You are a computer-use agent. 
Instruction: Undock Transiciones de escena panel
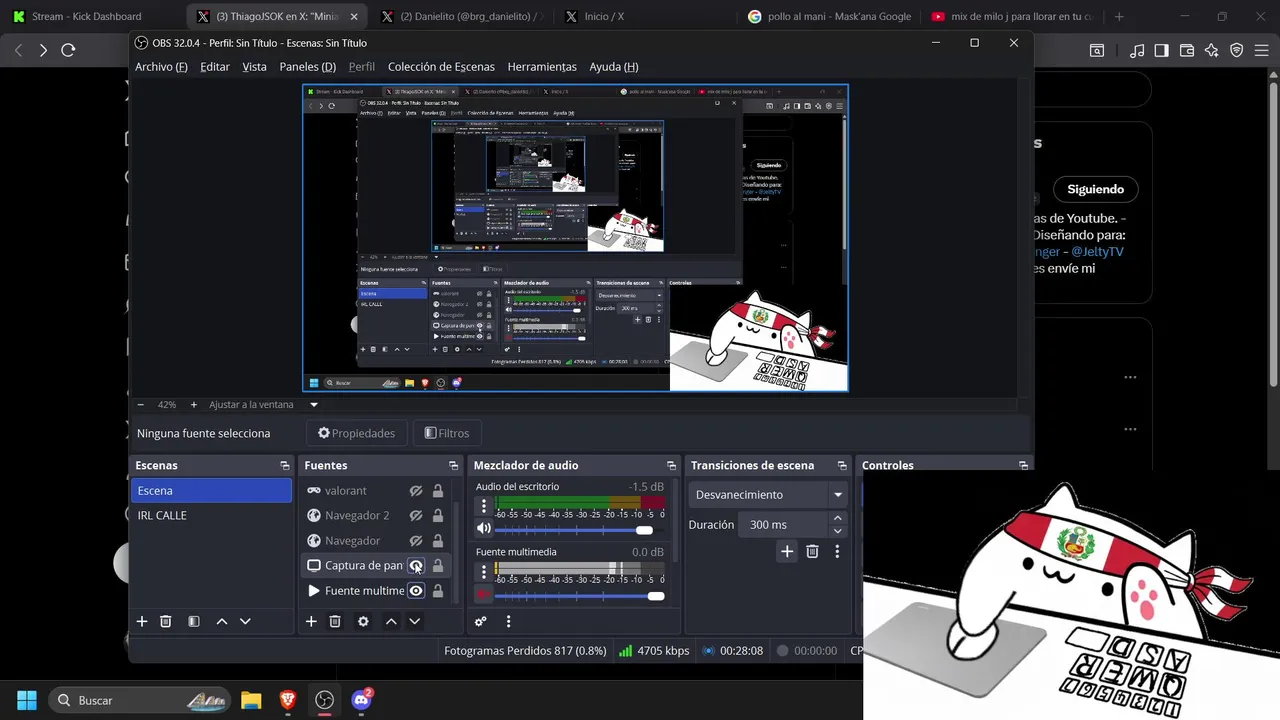click(842, 466)
